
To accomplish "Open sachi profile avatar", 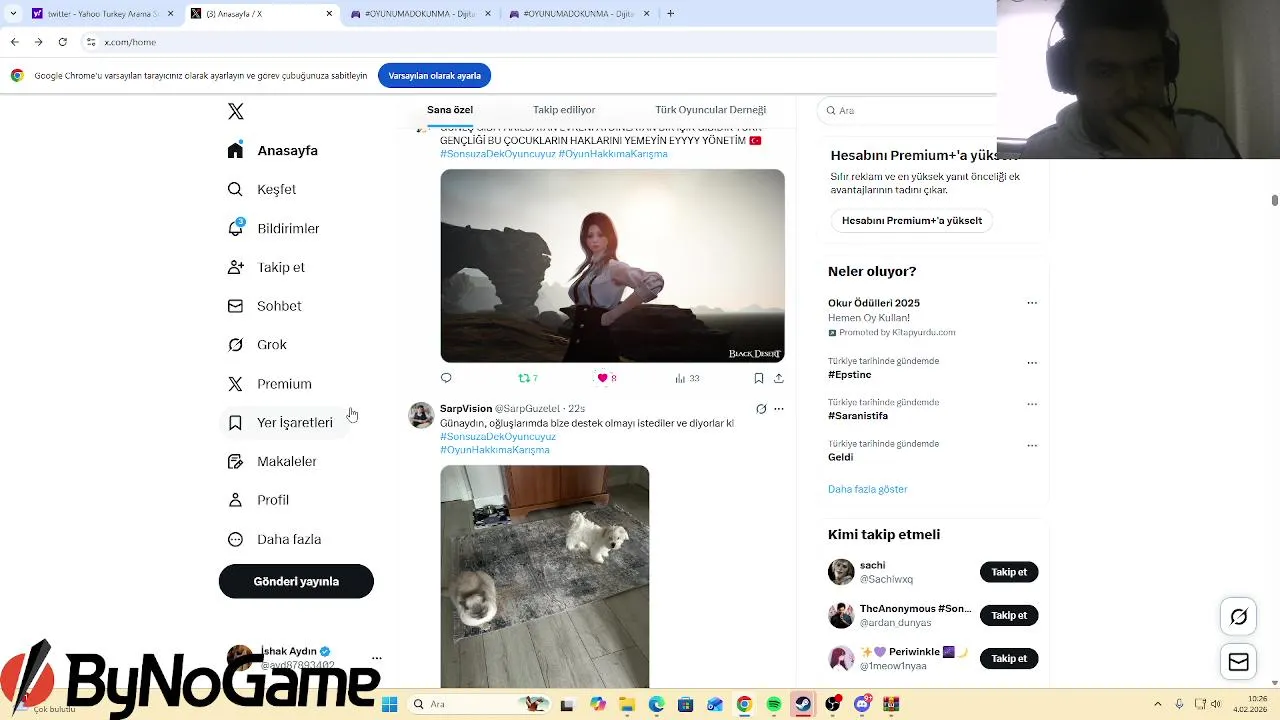I will [841, 572].
